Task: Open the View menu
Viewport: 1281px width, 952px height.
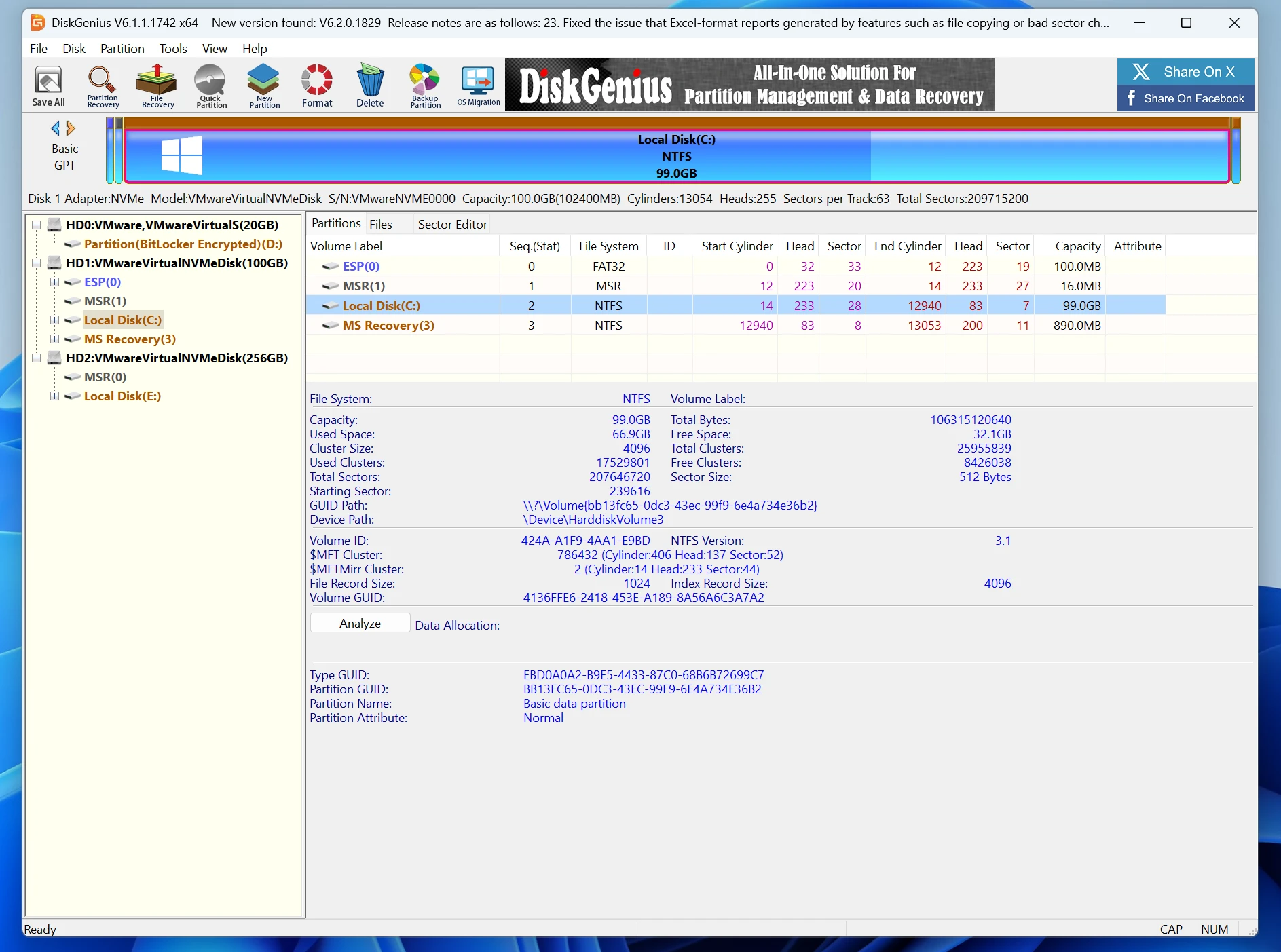Action: [215, 48]
